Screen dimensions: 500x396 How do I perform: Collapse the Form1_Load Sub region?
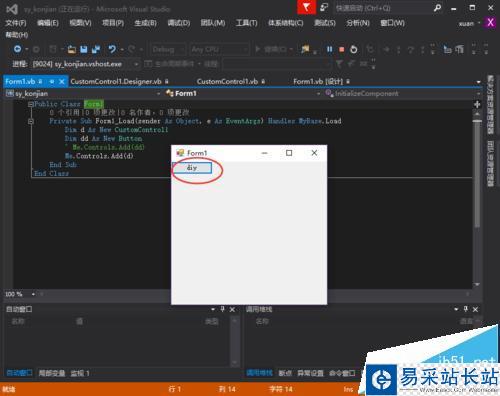pyautogui.click(x=31, y=121)
